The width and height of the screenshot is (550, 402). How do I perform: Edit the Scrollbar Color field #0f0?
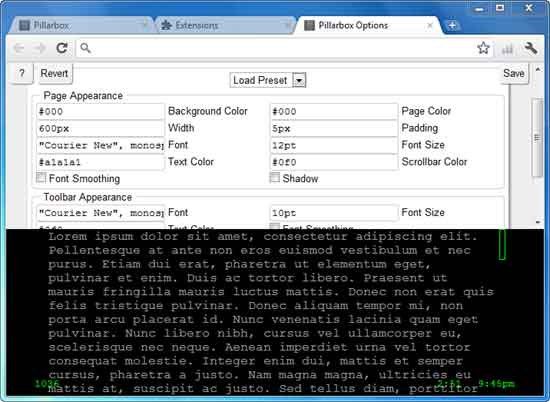coord(334,162)
